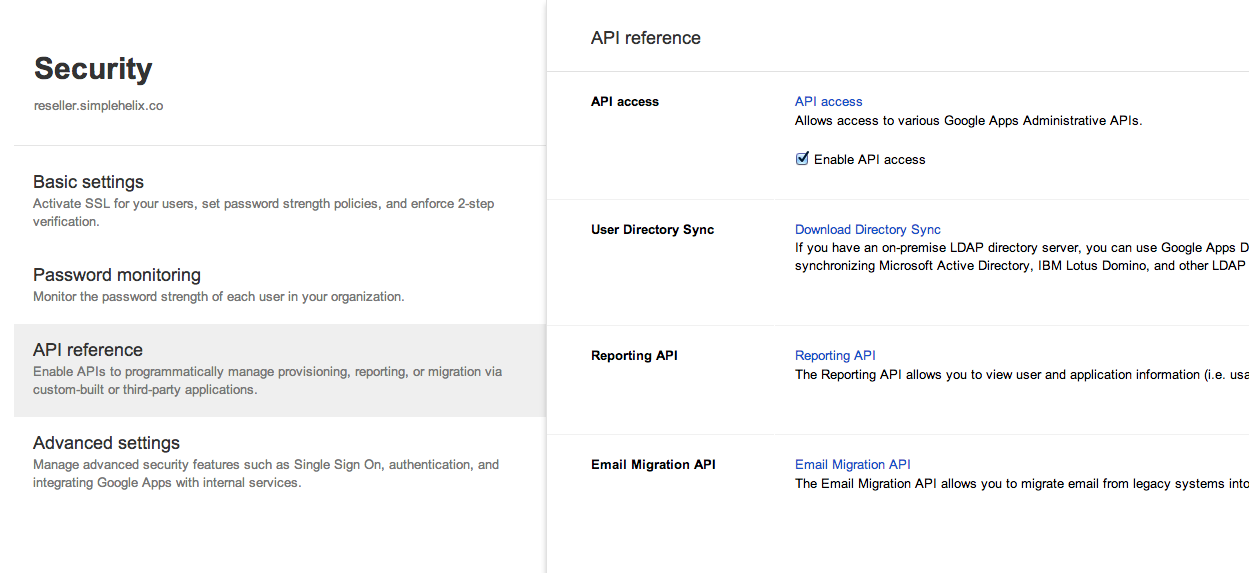1249x573 pixels.
Task: Select API reference in the left sidebar
Action: [88, 350]
